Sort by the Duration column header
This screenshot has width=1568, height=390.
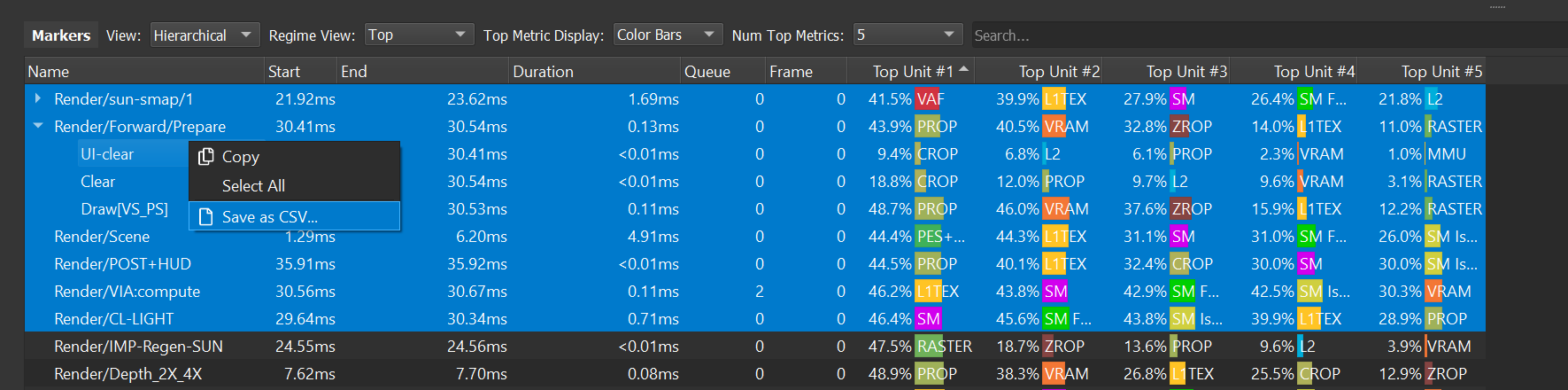coord(543,72)
